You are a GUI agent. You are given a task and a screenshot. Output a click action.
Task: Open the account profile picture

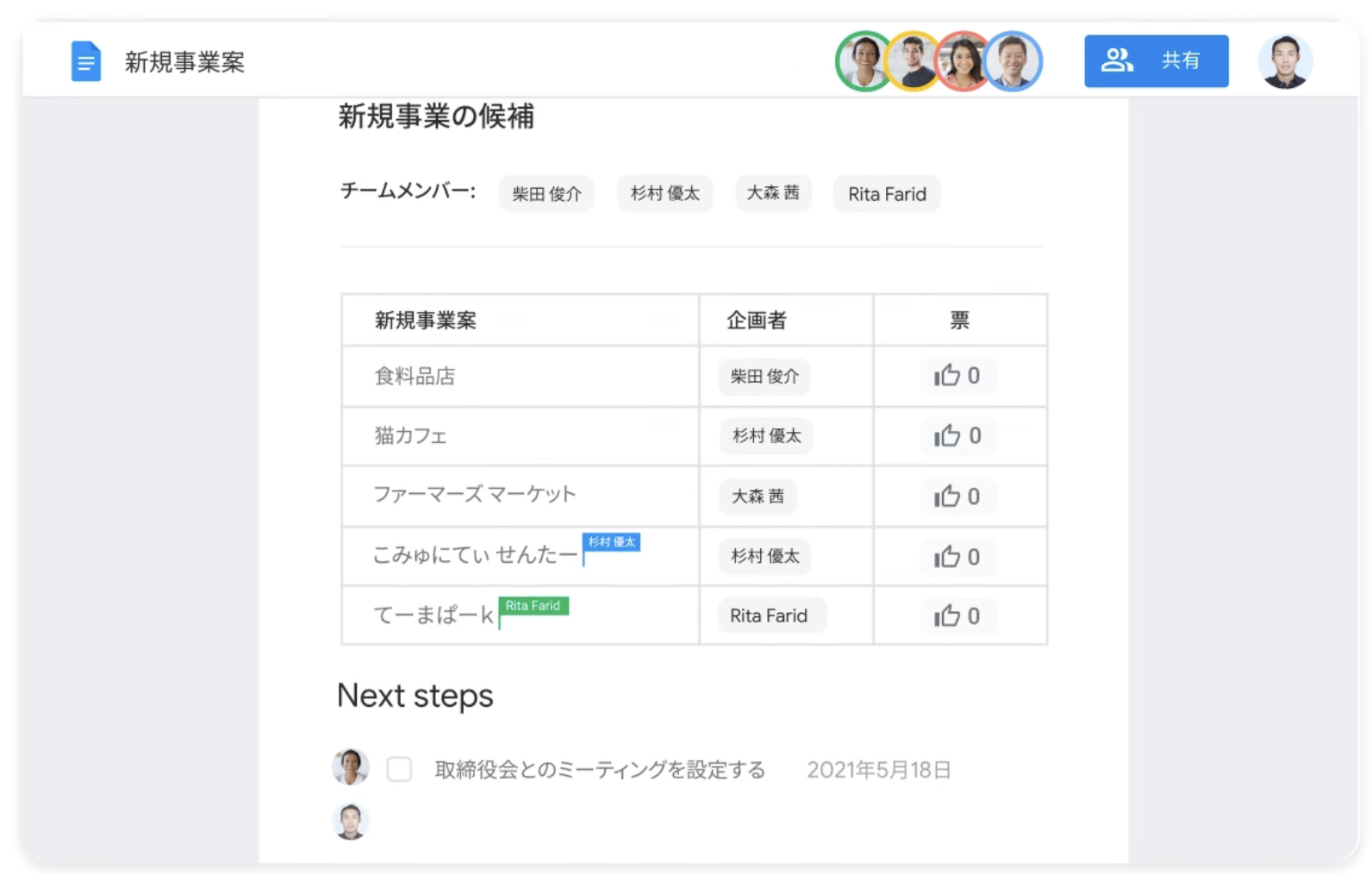tap(1284, 61)
